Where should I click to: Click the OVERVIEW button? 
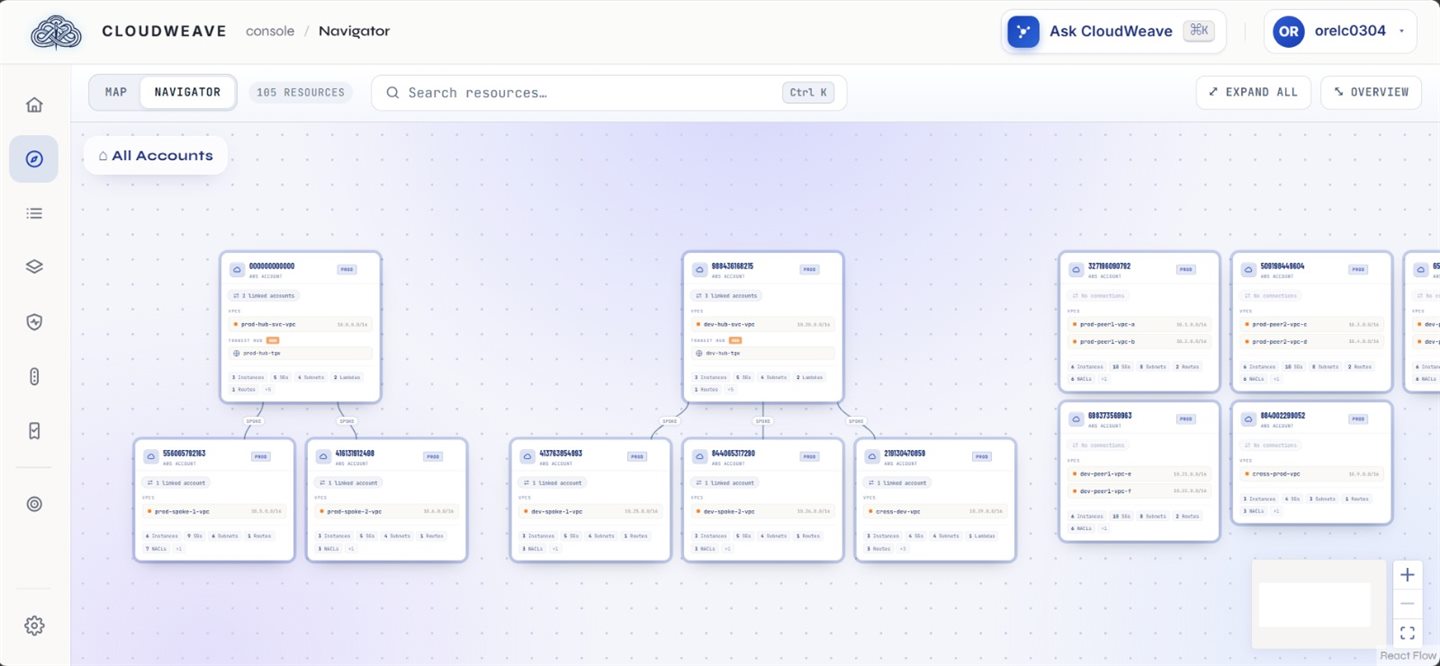tap(1371, 92)
